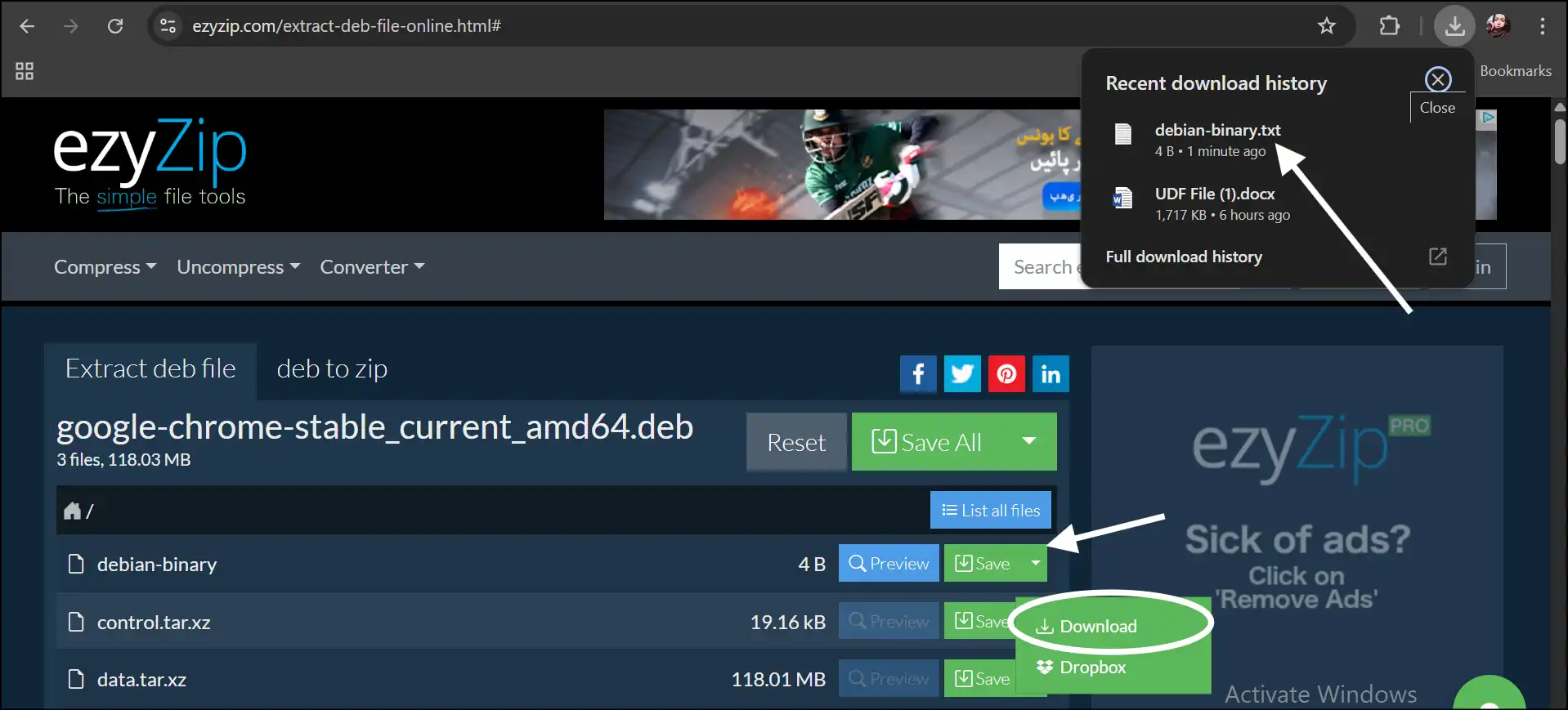
Task: Reload the ezyzip page
Action: click(x=115, y=26)
